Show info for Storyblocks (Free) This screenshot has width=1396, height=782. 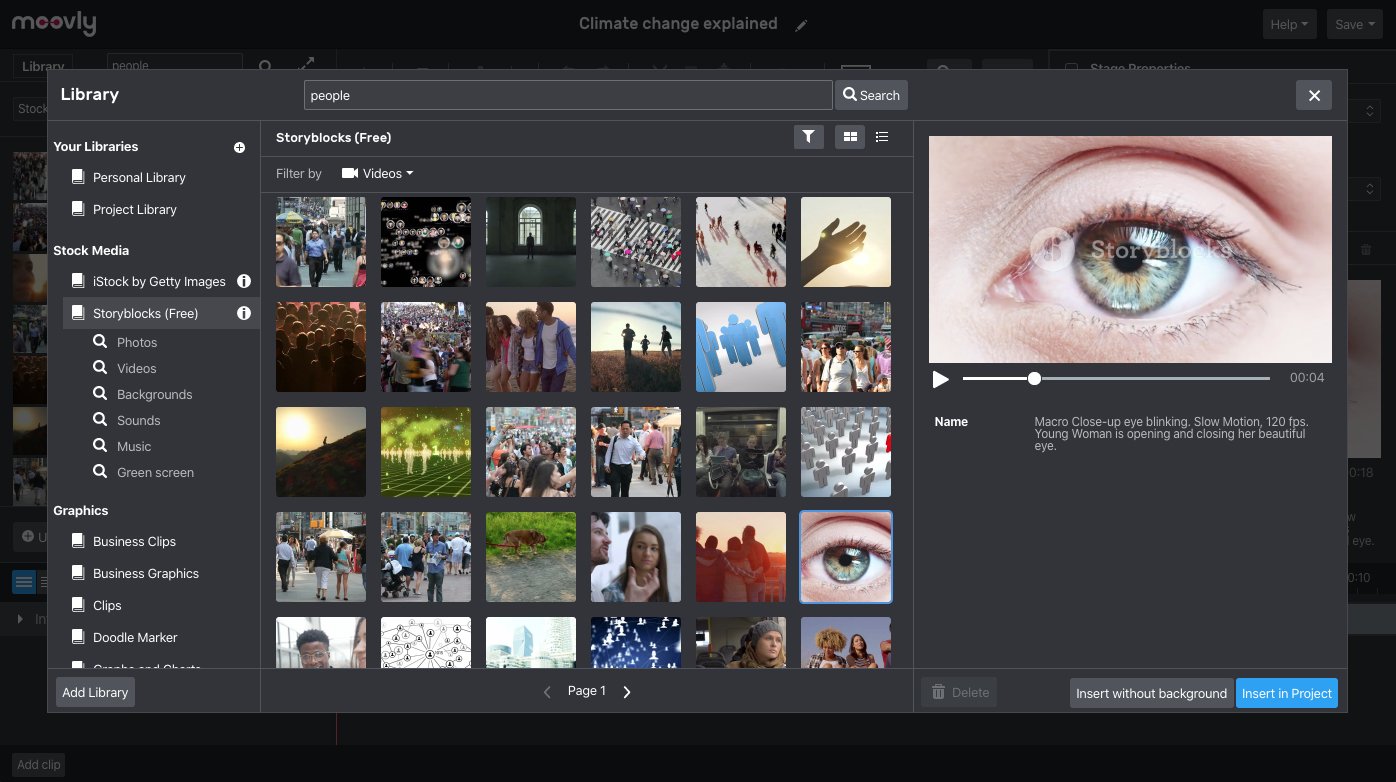[243, 313]
